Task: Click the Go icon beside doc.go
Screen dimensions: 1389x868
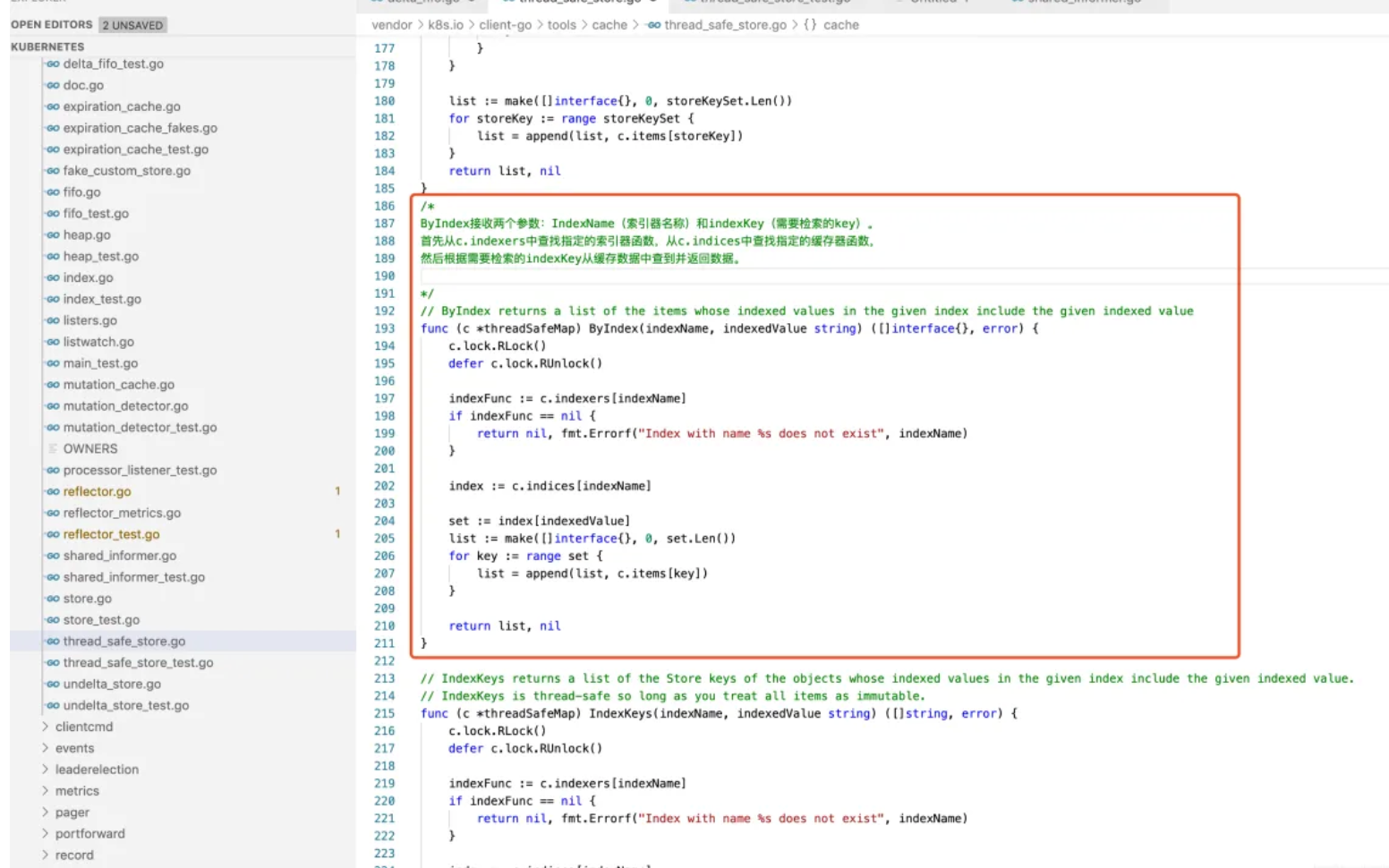Action: (53, 85)
